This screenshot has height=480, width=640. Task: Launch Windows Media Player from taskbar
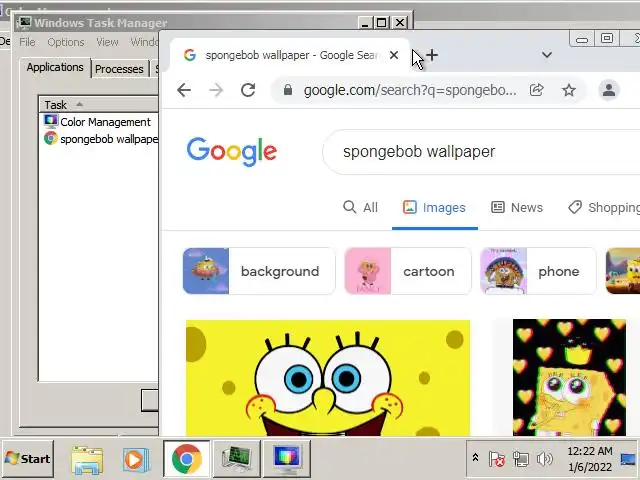click(136, 460)
